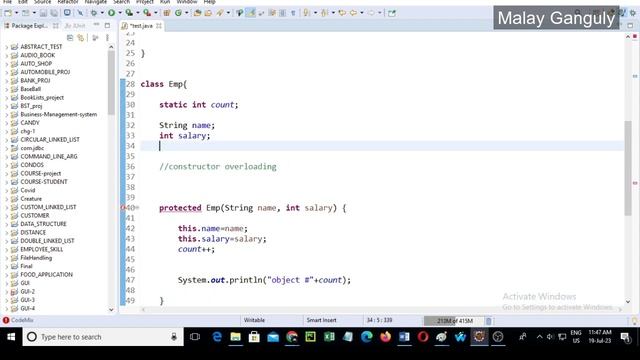Jump to Last Edit Location icon

(342, 13)
